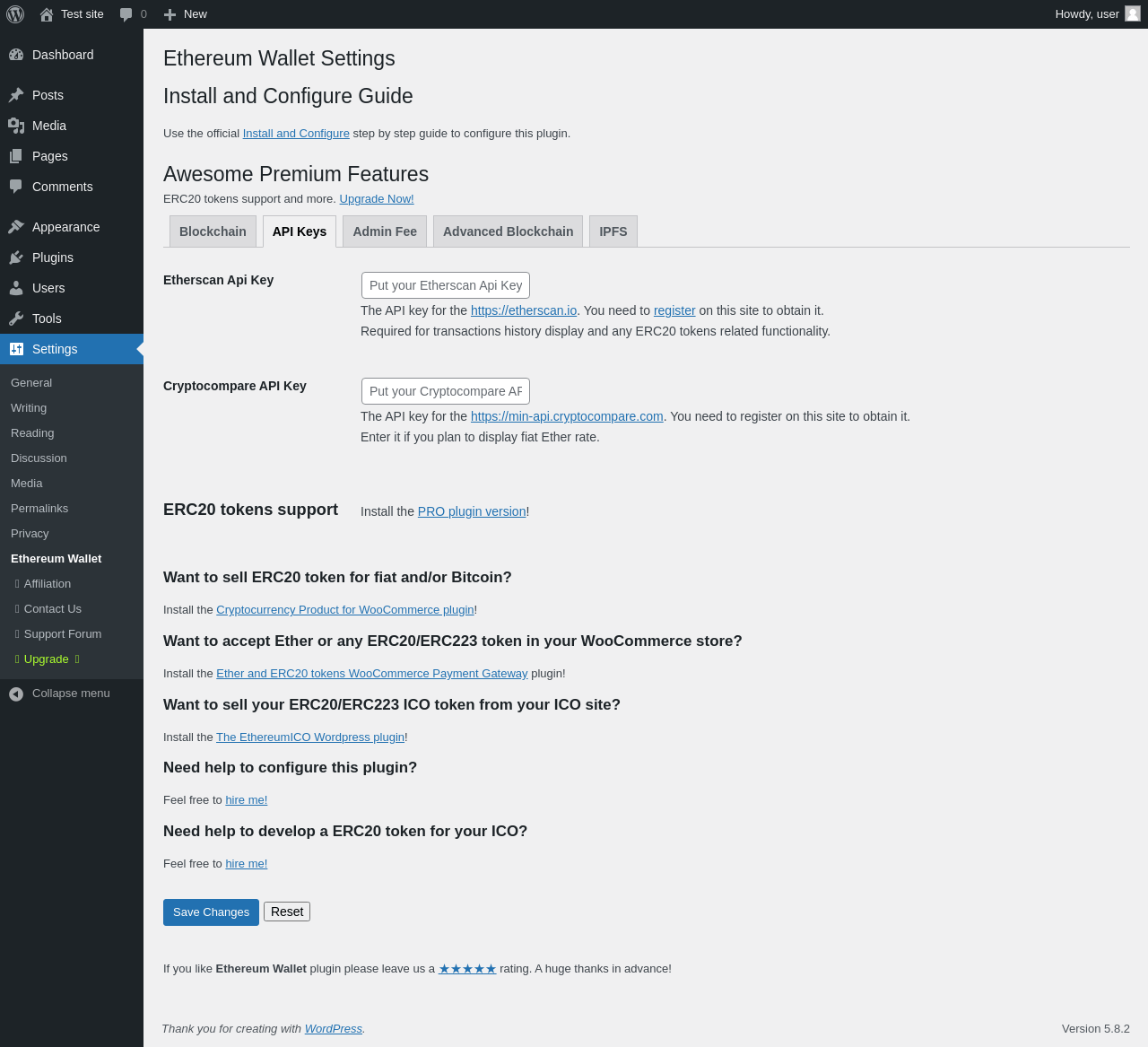This screenshot has width=1148, height=1047.
Task: Open Cryptocurrency Product for WooCommerce plugin link
Action: tap(345, 610)
